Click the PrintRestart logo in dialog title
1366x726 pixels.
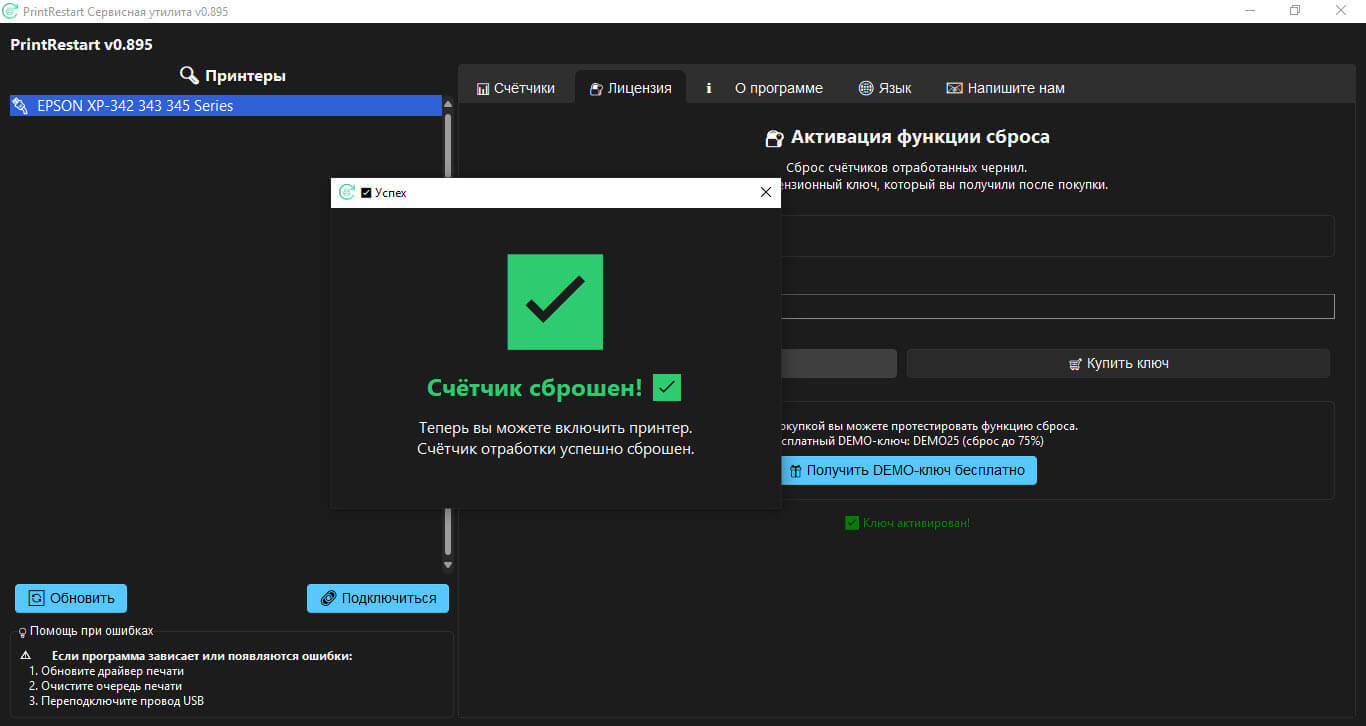pos(347,192)
